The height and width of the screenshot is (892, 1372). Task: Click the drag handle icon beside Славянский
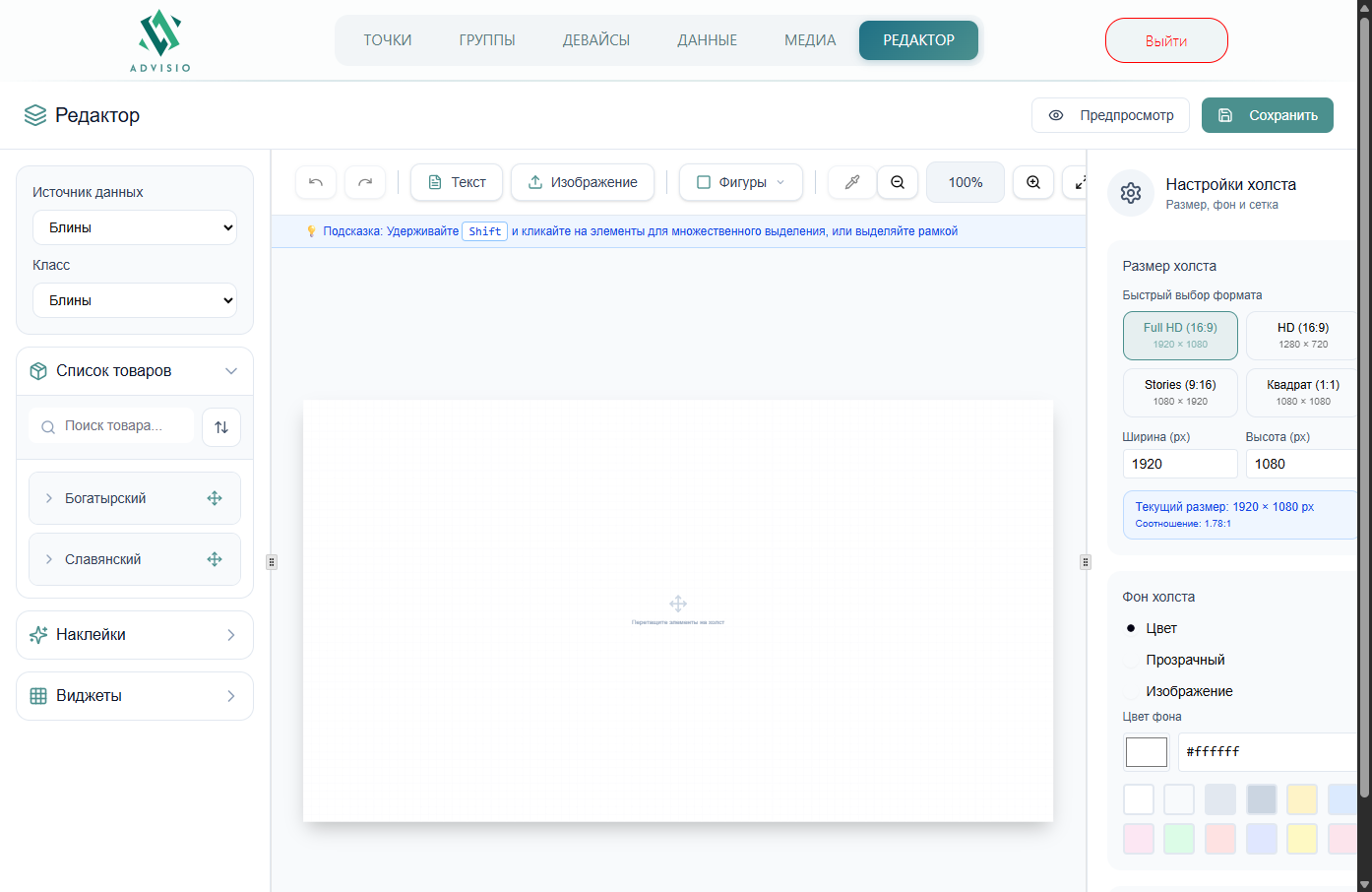point(215,559)
